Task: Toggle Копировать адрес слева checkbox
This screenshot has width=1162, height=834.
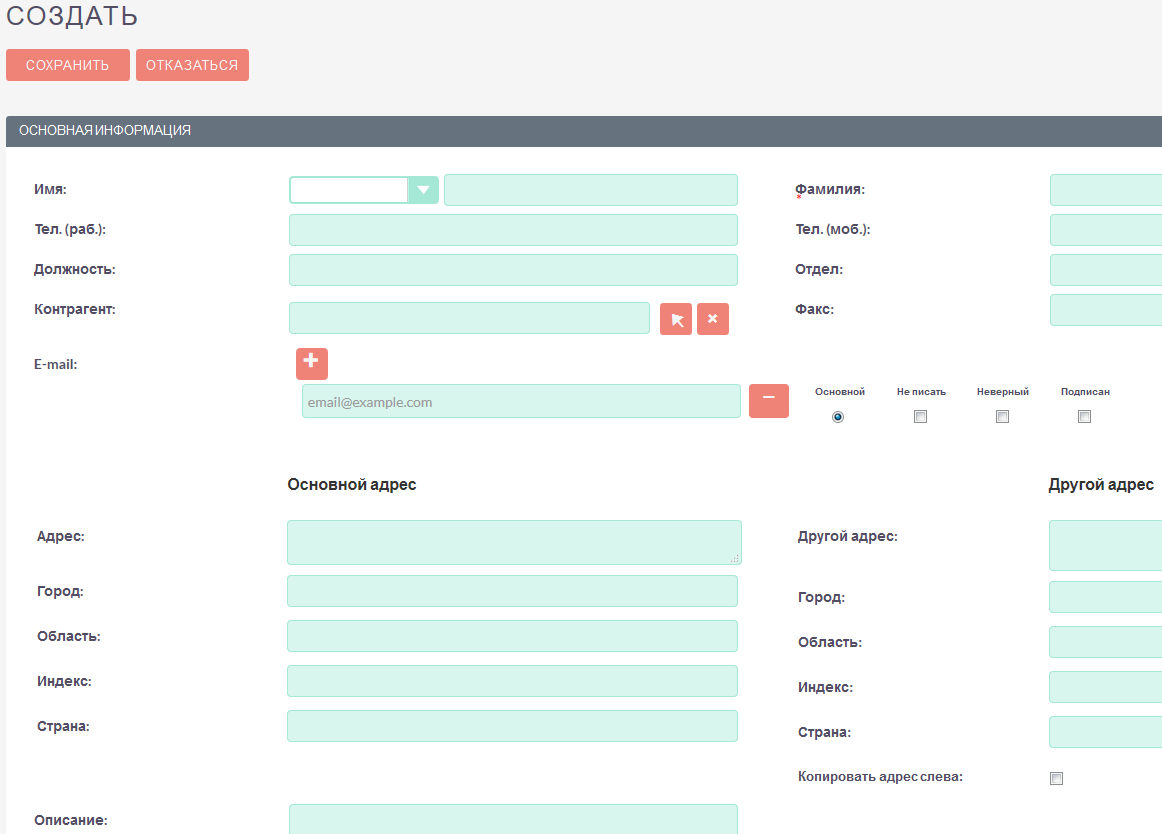Action: click(1056, 779)
